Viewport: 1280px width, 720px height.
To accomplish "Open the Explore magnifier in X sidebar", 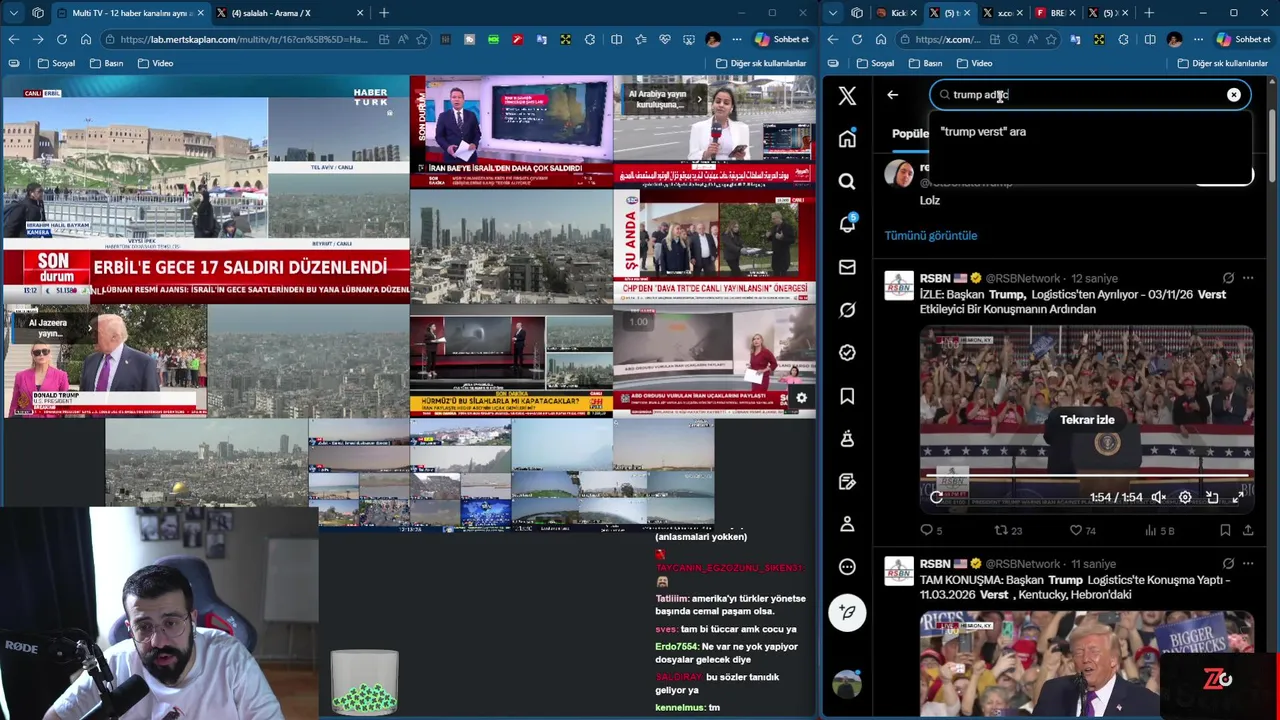I will click(x=847, y=181).
